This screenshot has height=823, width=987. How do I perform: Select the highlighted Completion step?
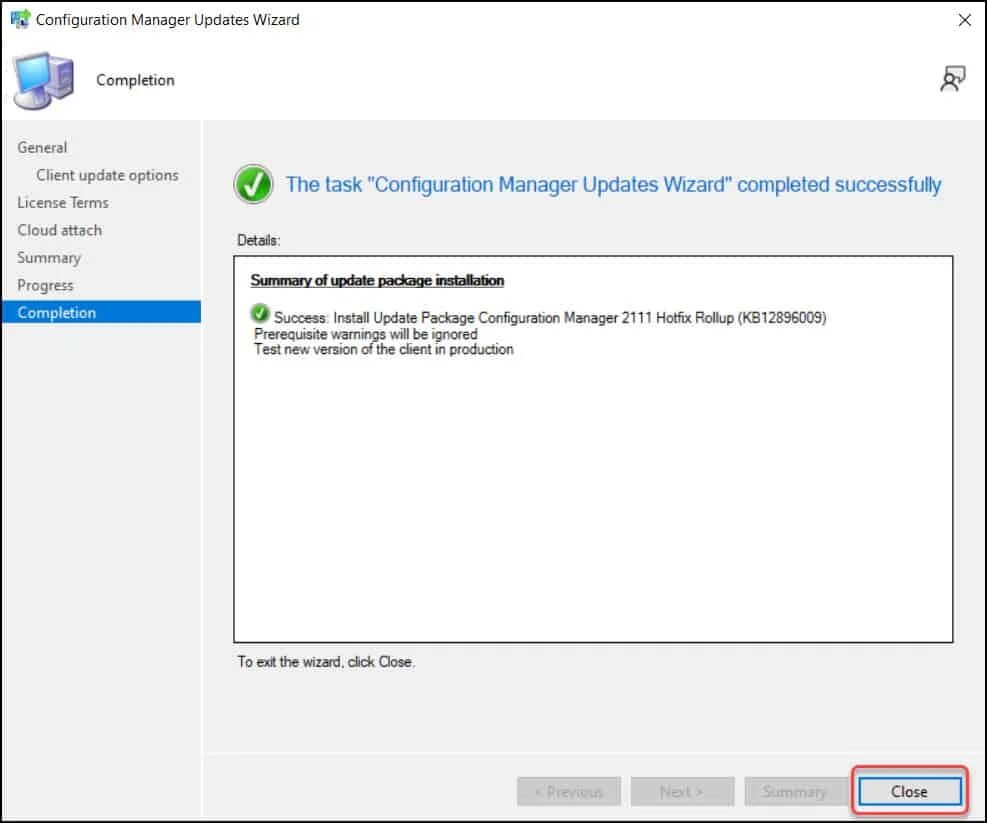pos(101,312)
